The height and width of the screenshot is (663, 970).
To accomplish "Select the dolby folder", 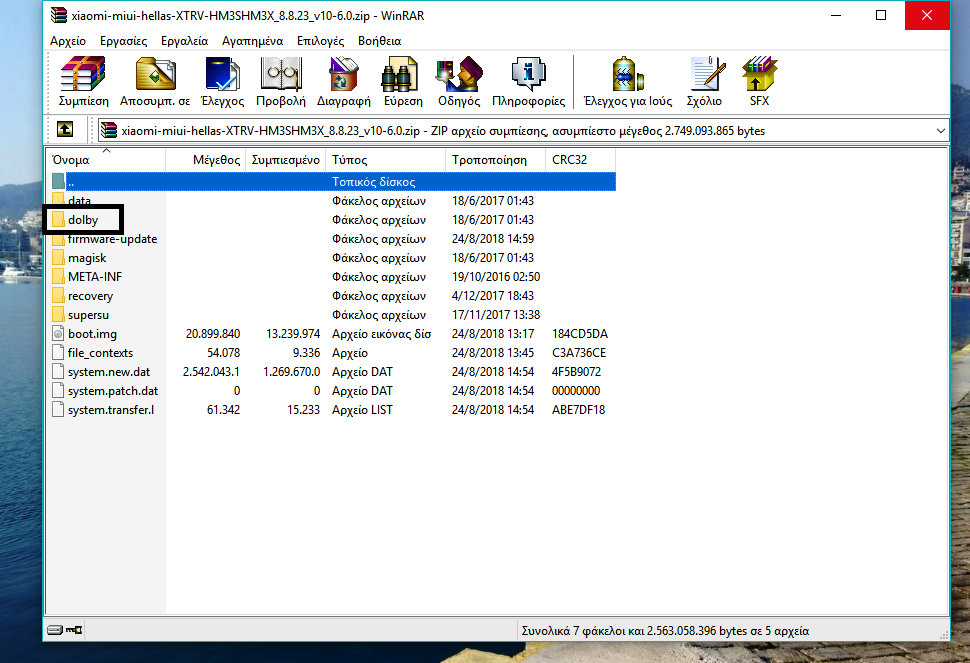I will pyautogui.click(x=83, y=220).
